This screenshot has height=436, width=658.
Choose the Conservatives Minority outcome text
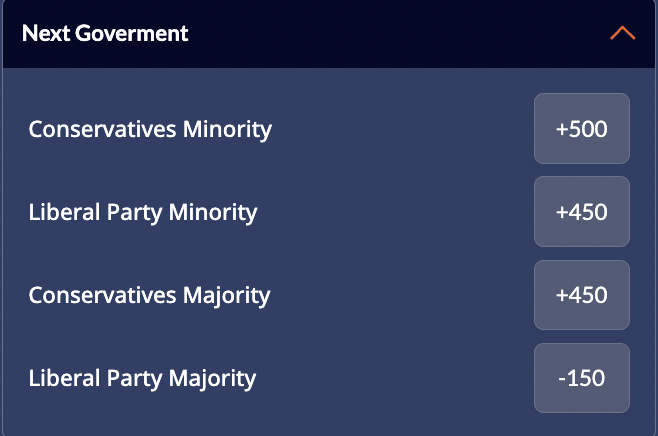(x=150, y=129)
